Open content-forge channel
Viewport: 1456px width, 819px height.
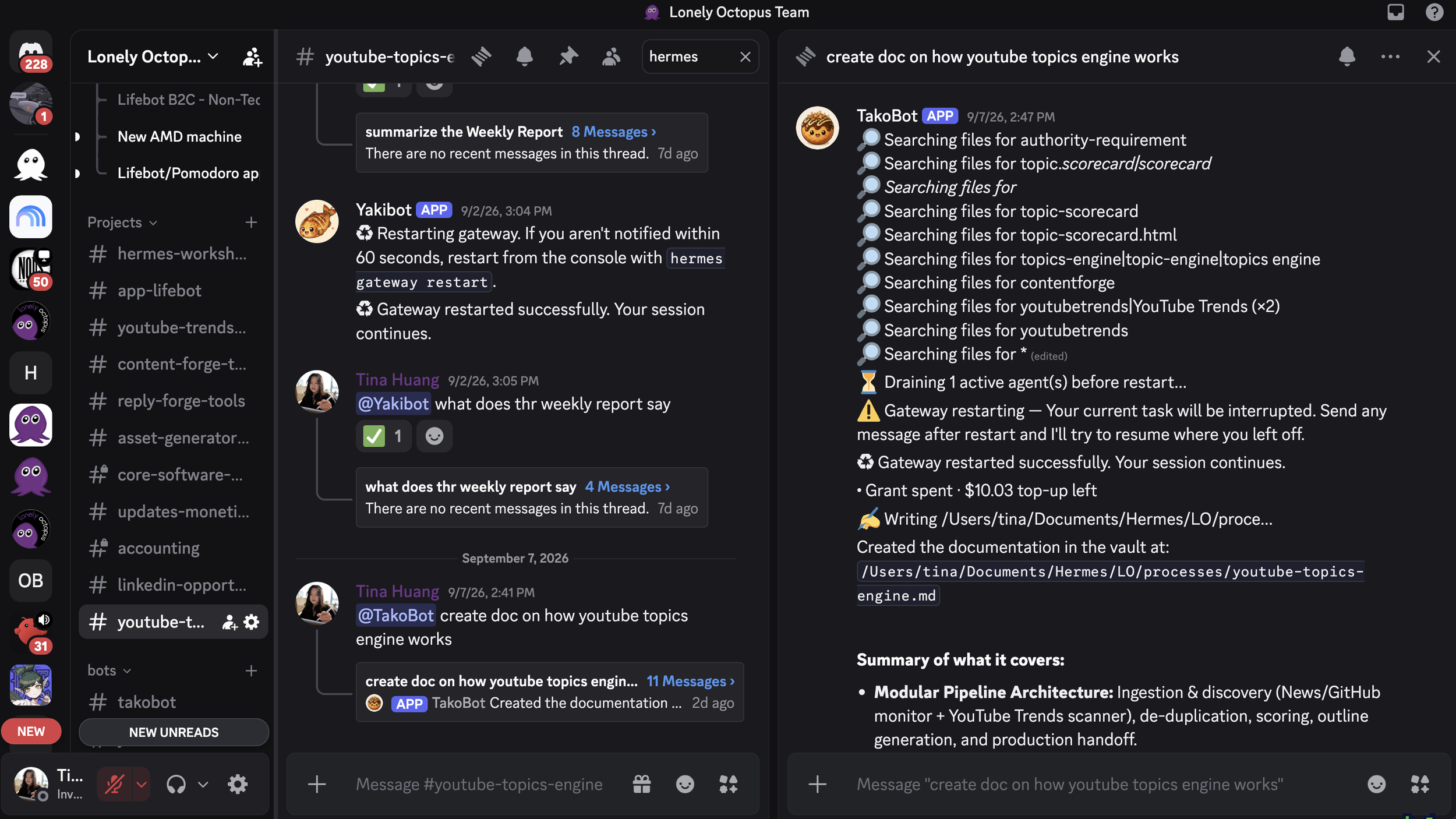(x=173, y=364)
